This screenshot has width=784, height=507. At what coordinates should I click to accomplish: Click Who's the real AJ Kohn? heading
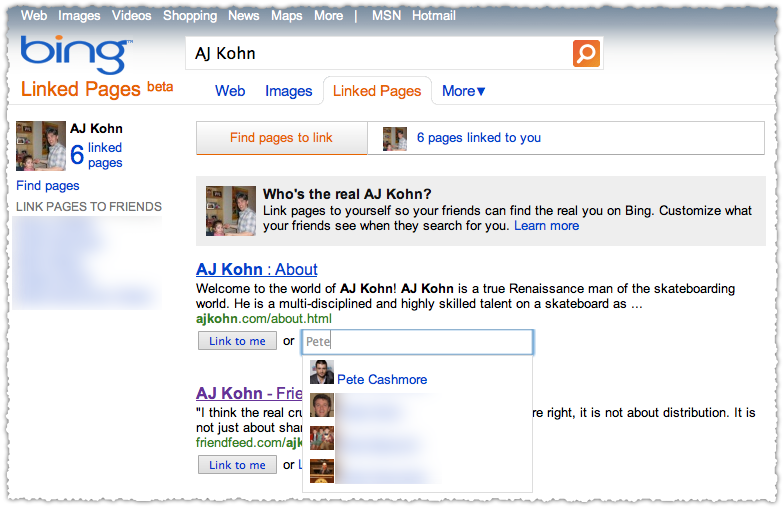point(347,194)
